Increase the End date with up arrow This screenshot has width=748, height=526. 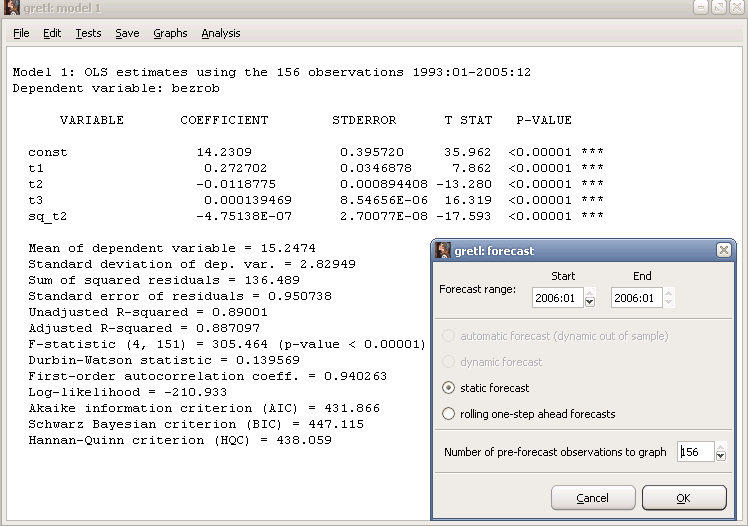click(x=669, y=293)
